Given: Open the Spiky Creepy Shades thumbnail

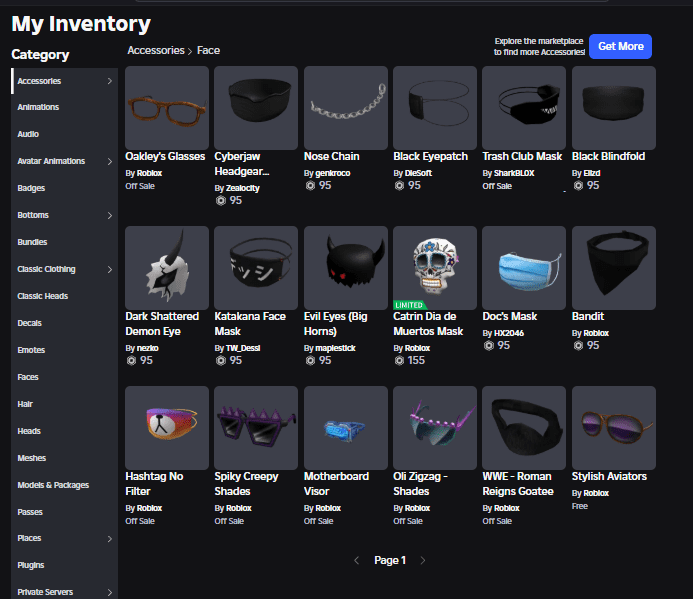Looking at the screenshot, I should point(256,428).
